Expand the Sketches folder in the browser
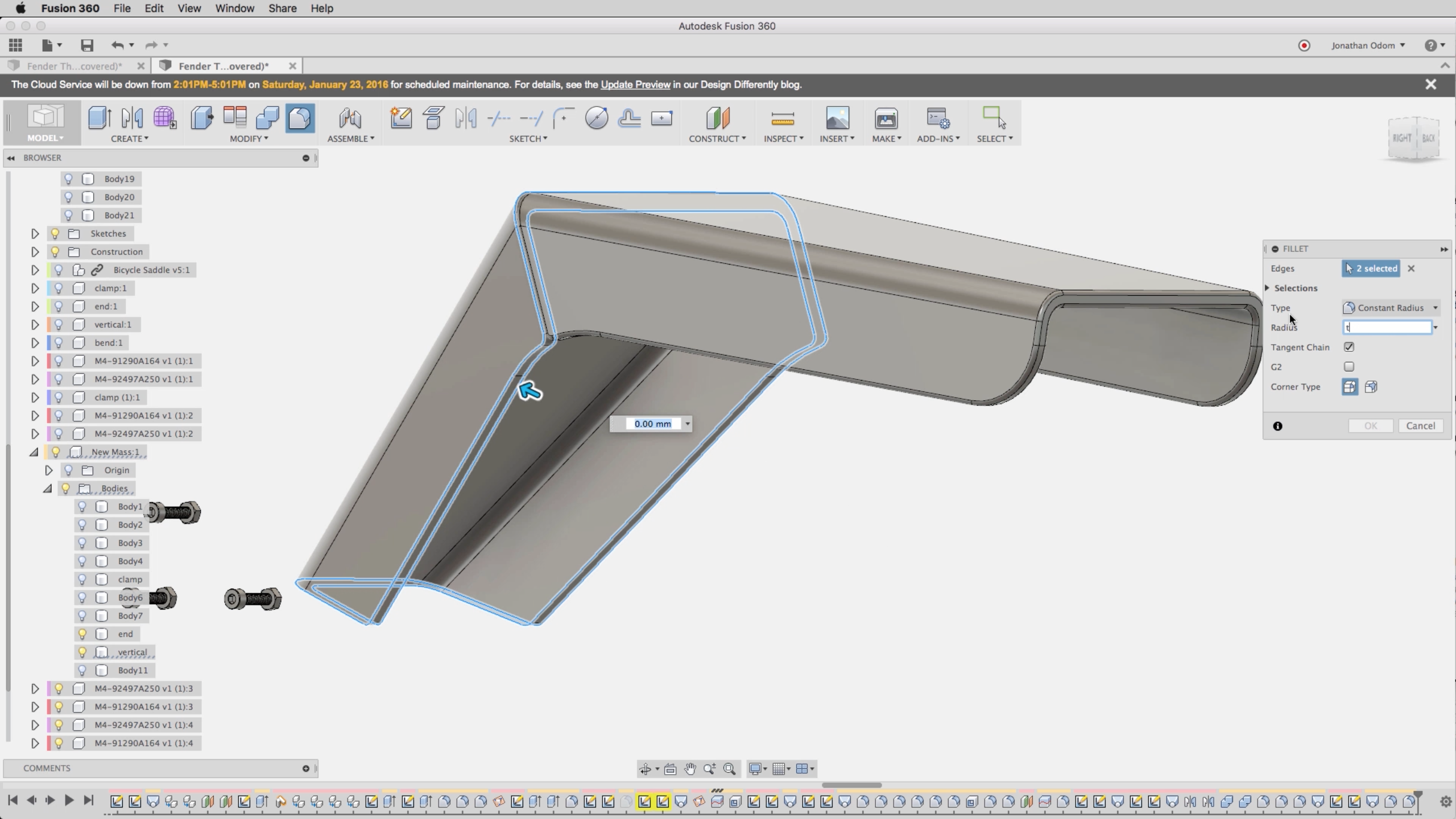This screenshot has width=1456, height=819. coord(35,233)
